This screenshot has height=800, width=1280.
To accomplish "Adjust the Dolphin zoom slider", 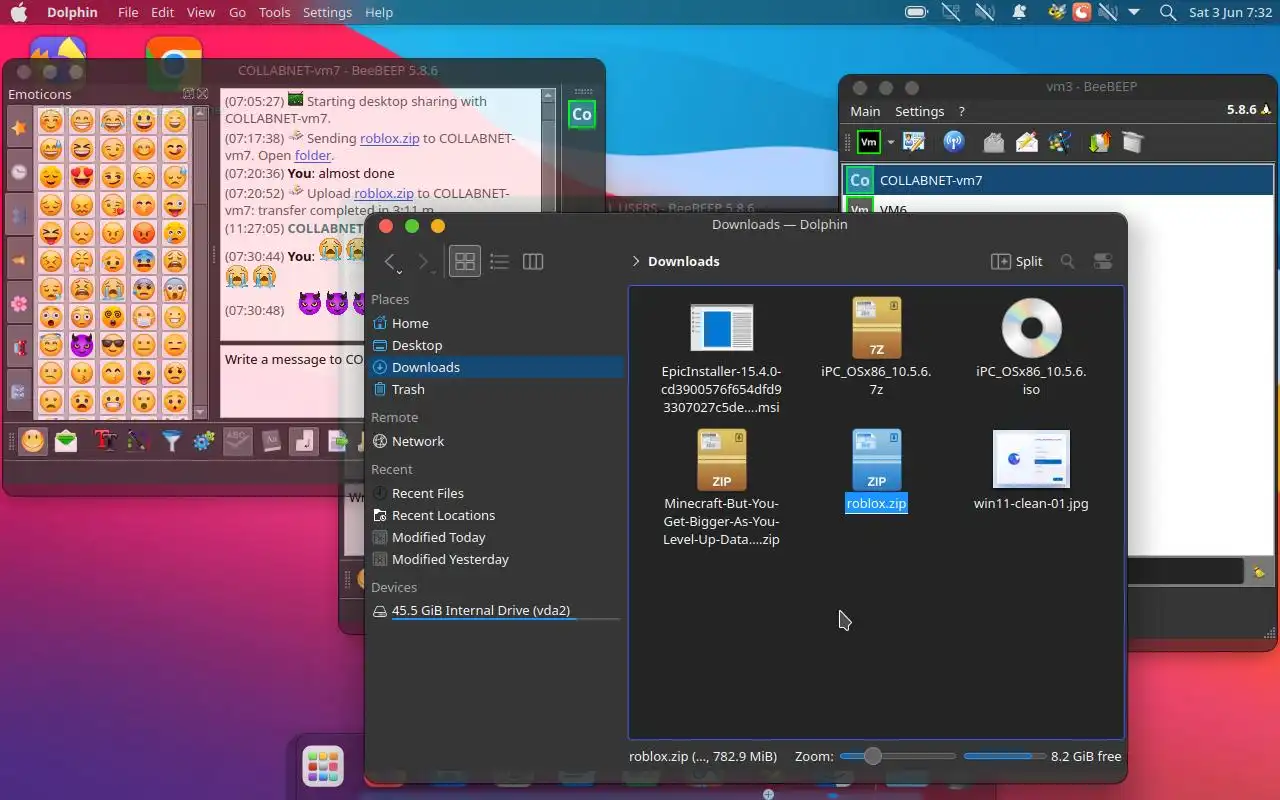I will tap(897, 756).
